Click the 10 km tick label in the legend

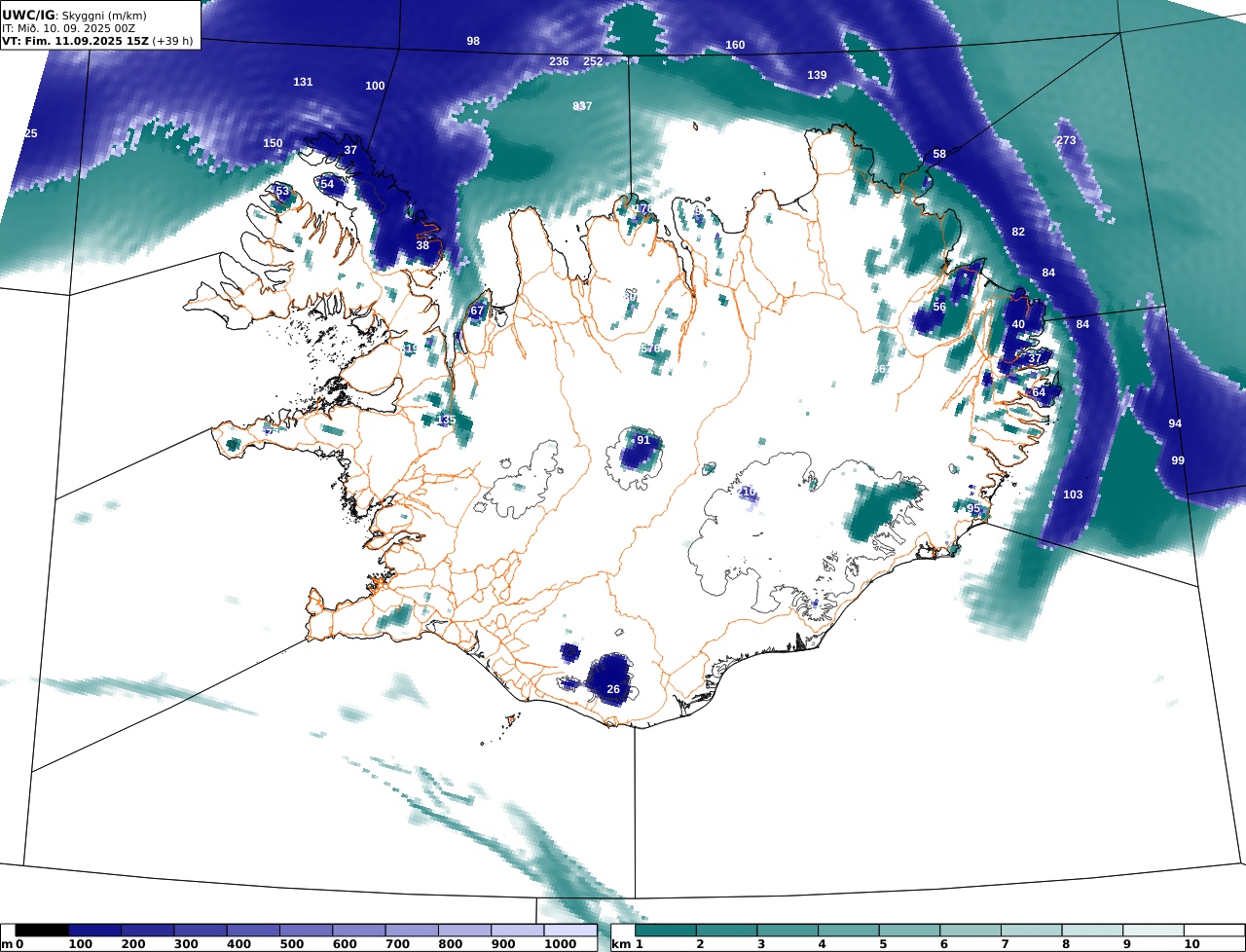point(1191,944)
